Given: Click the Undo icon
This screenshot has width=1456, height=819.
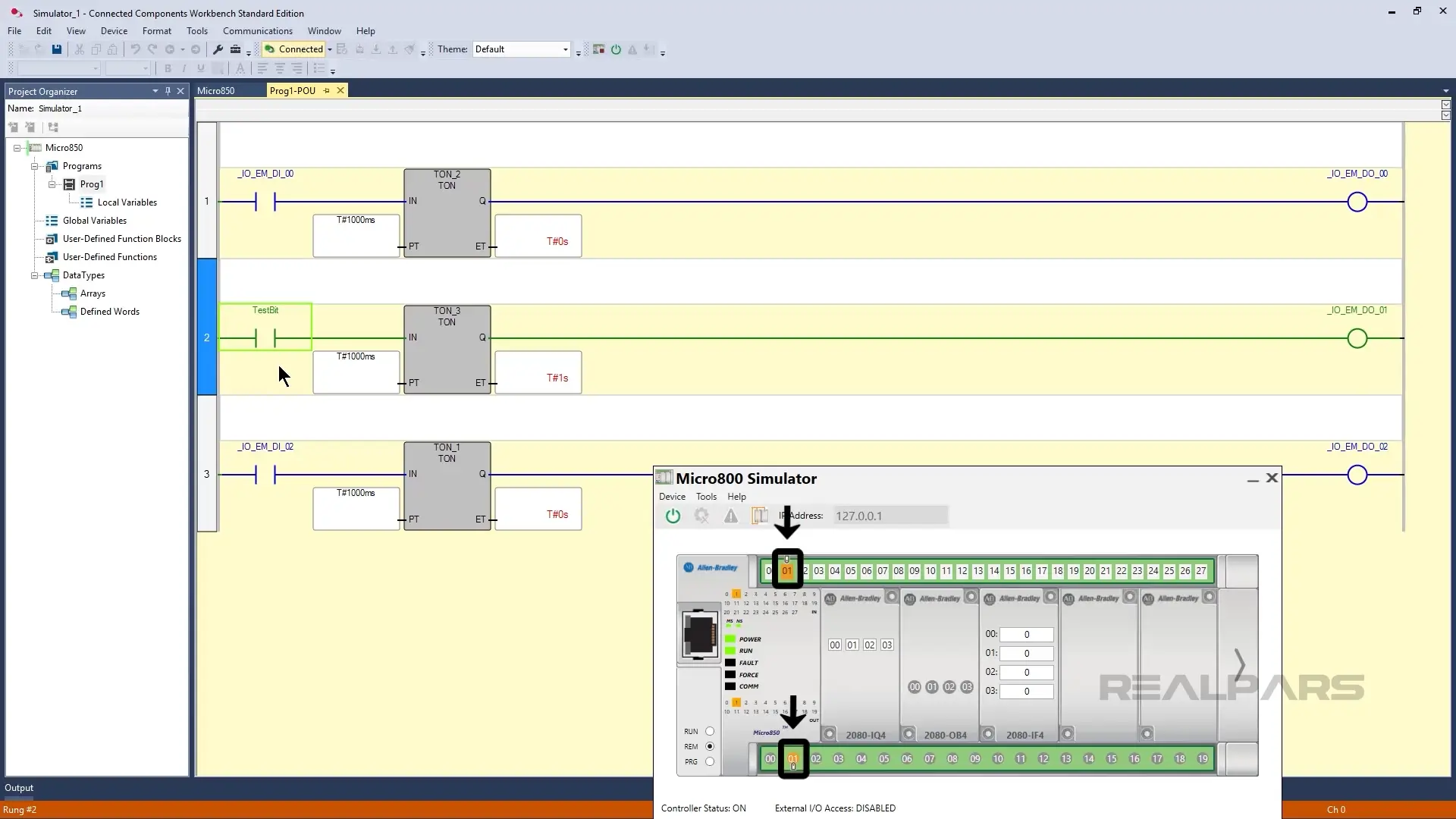Looking at the screenshot, I should 136,49.
